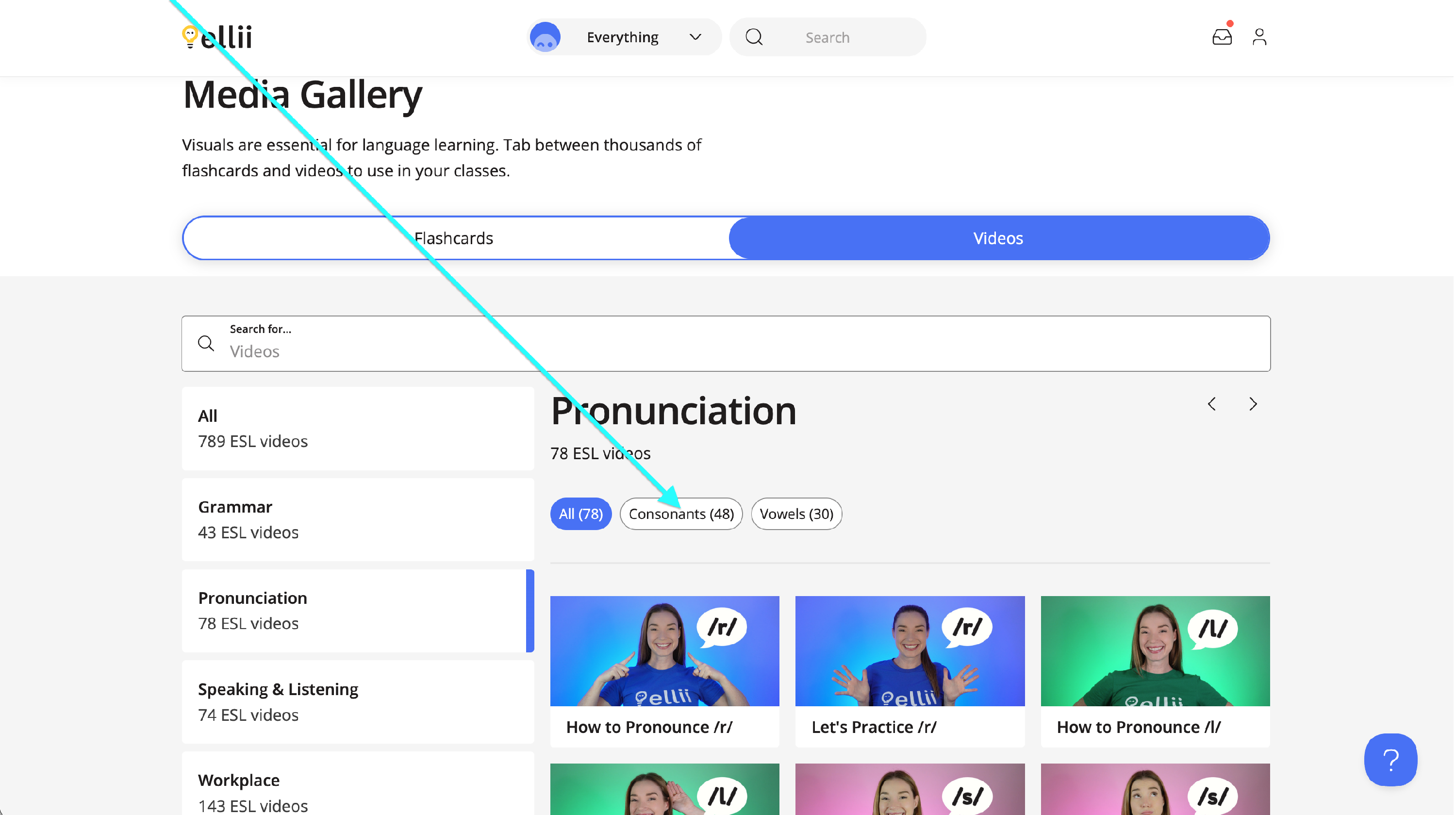Open the Grammar video category

click(357, 519)
